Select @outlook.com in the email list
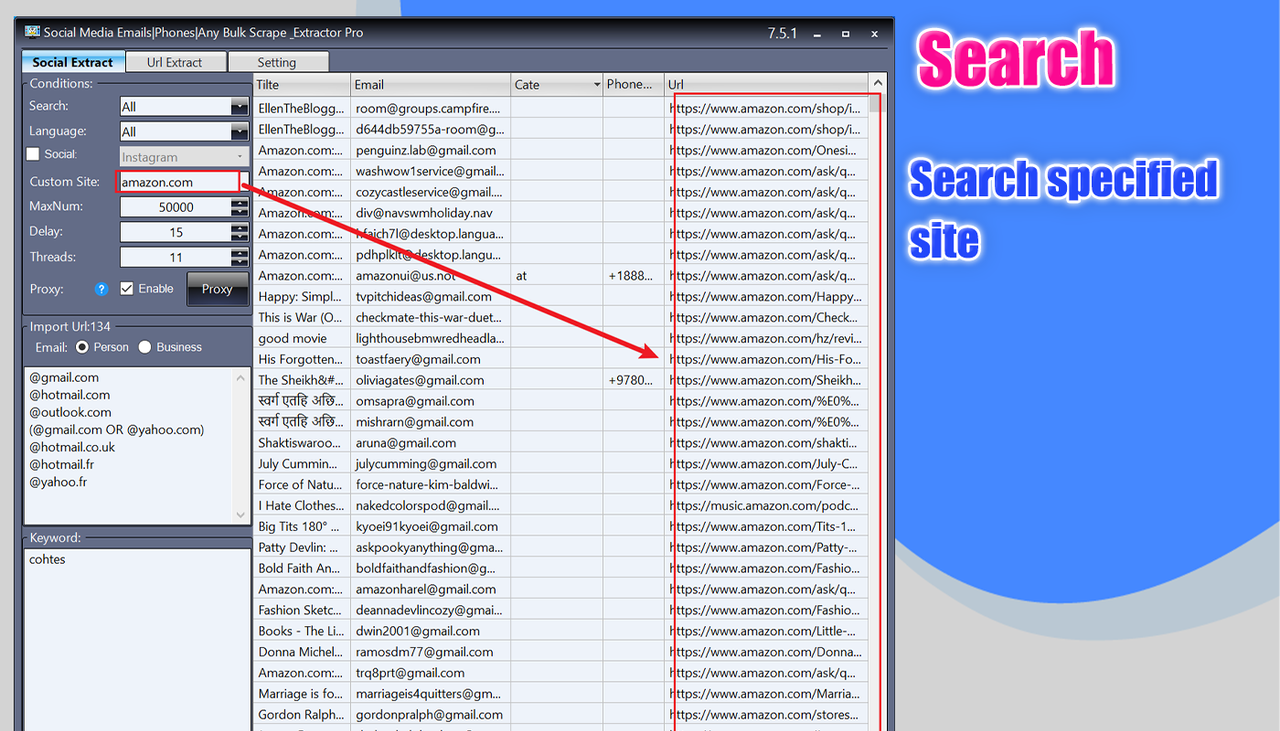The width and height of the screenshot is (1280, 731). tap(70, 412)
